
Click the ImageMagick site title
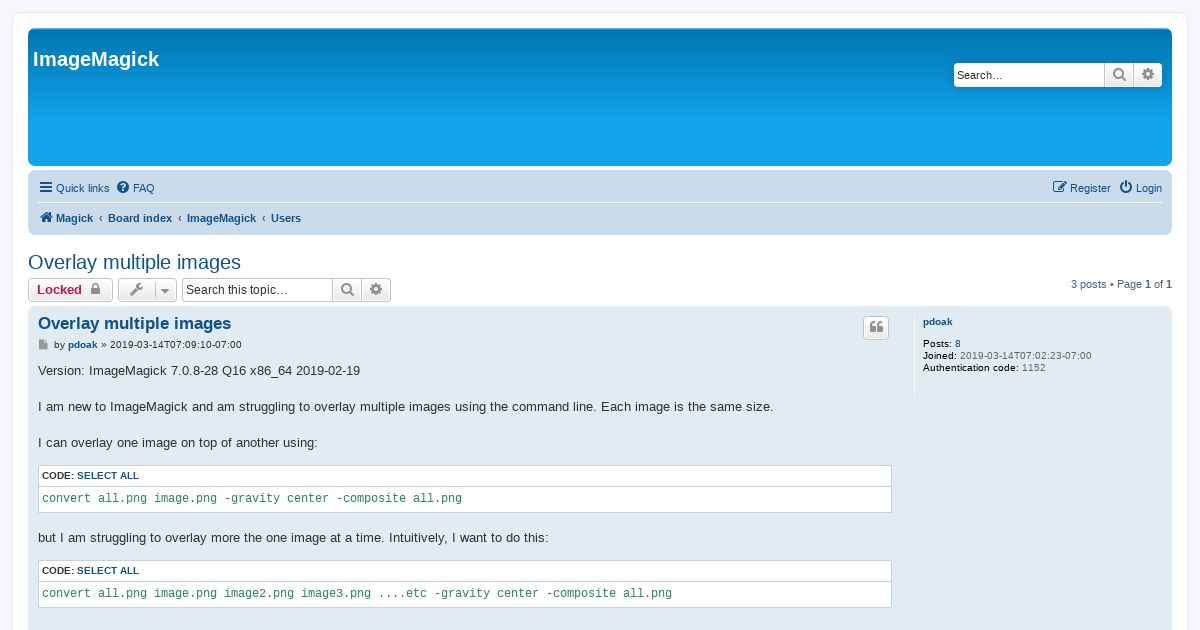point(96,59)
